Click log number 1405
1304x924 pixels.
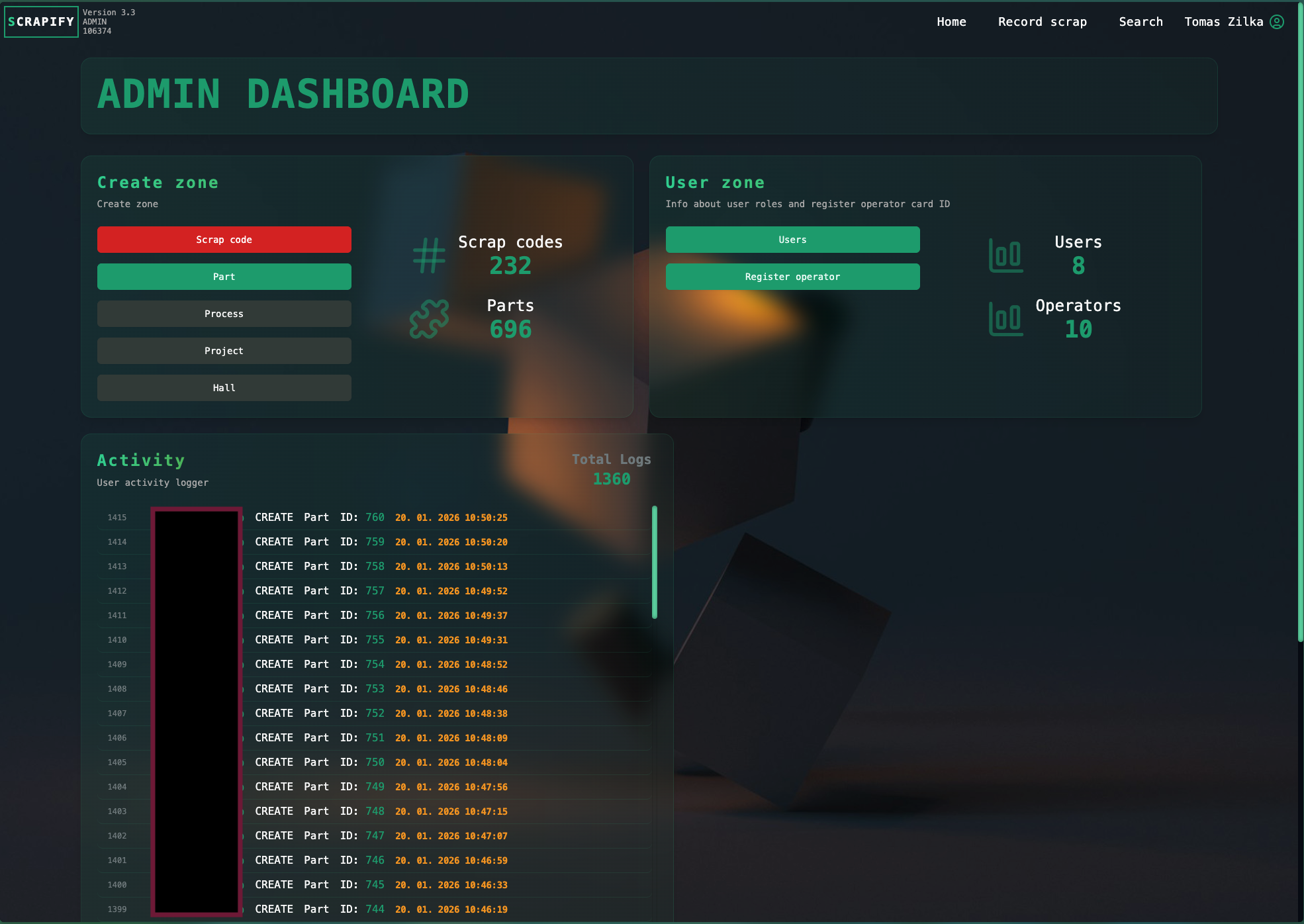coord(117,762)
